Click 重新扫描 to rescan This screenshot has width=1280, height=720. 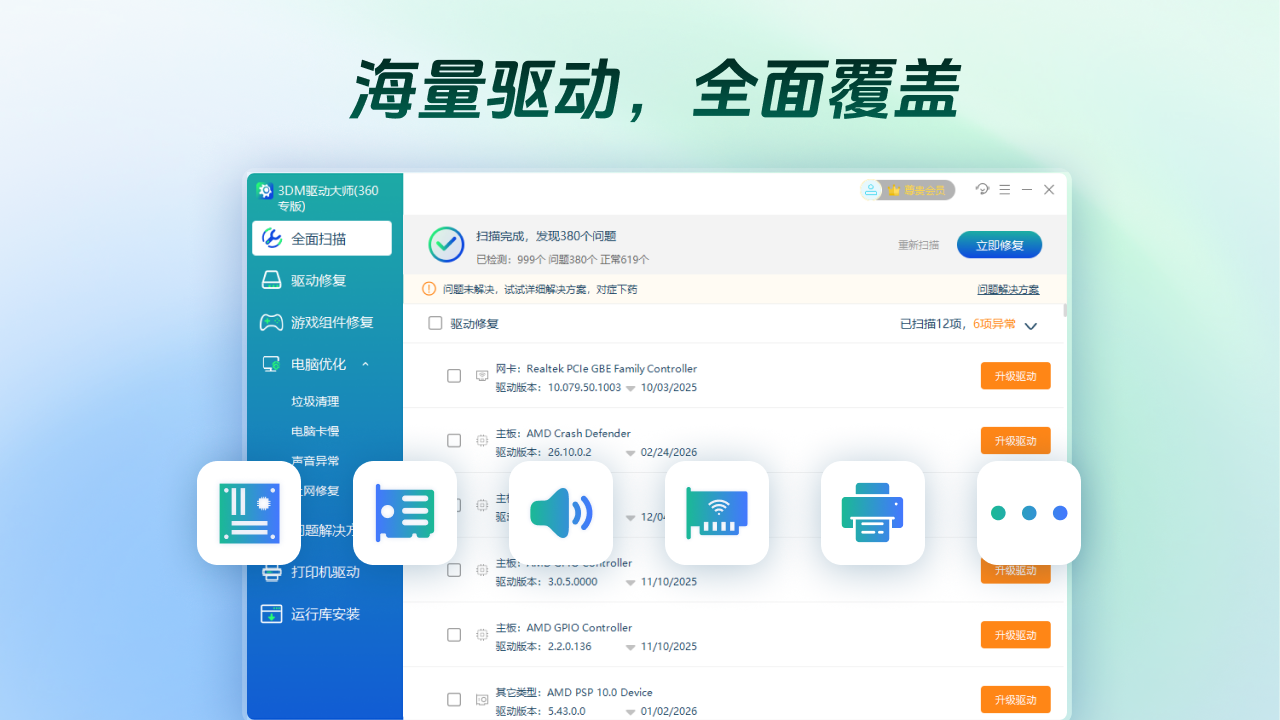pos(918,245)
